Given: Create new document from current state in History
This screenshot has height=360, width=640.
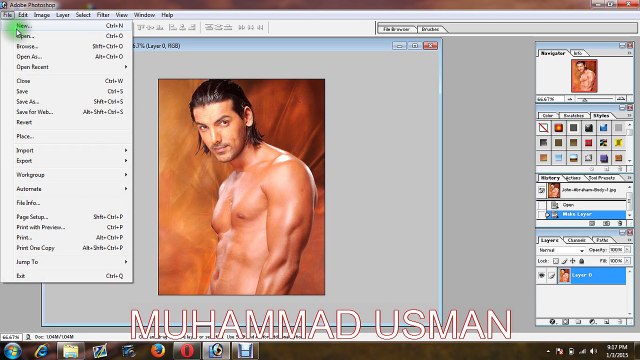Looking at the screenshot, I should pyautogui.click(x=592, y=223).
